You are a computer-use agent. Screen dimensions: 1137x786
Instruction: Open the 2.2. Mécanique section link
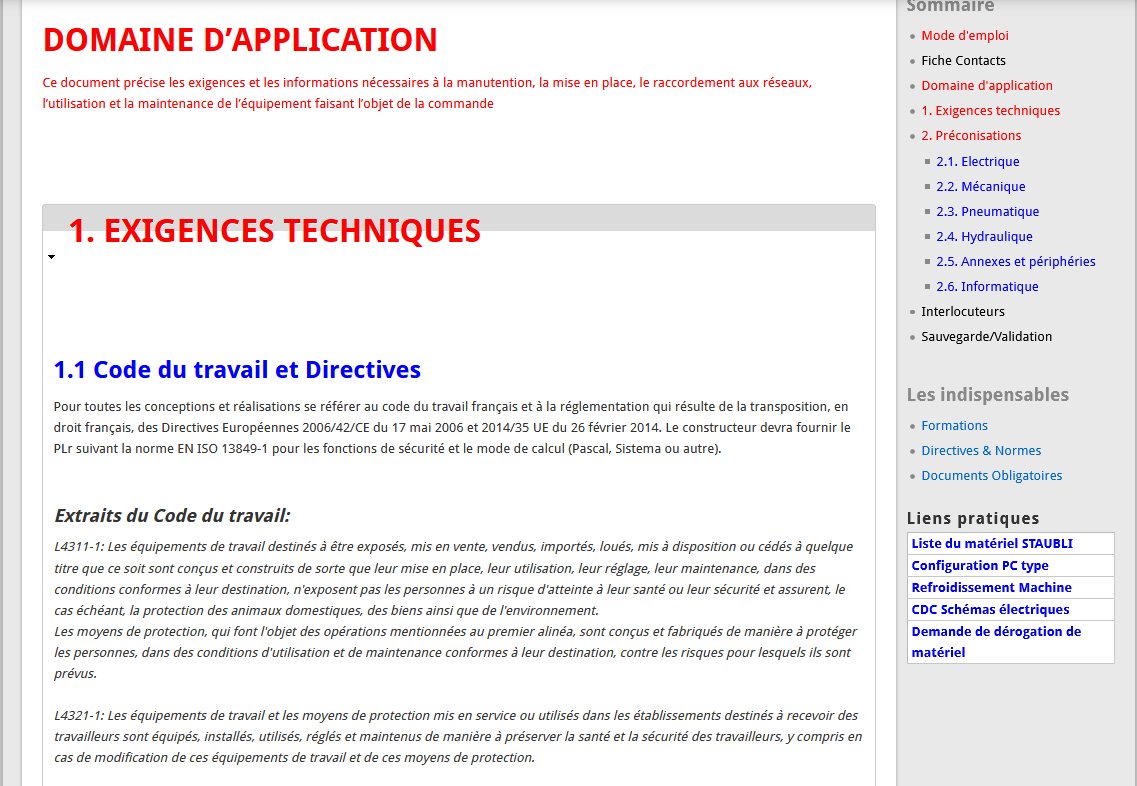[980, 186]
